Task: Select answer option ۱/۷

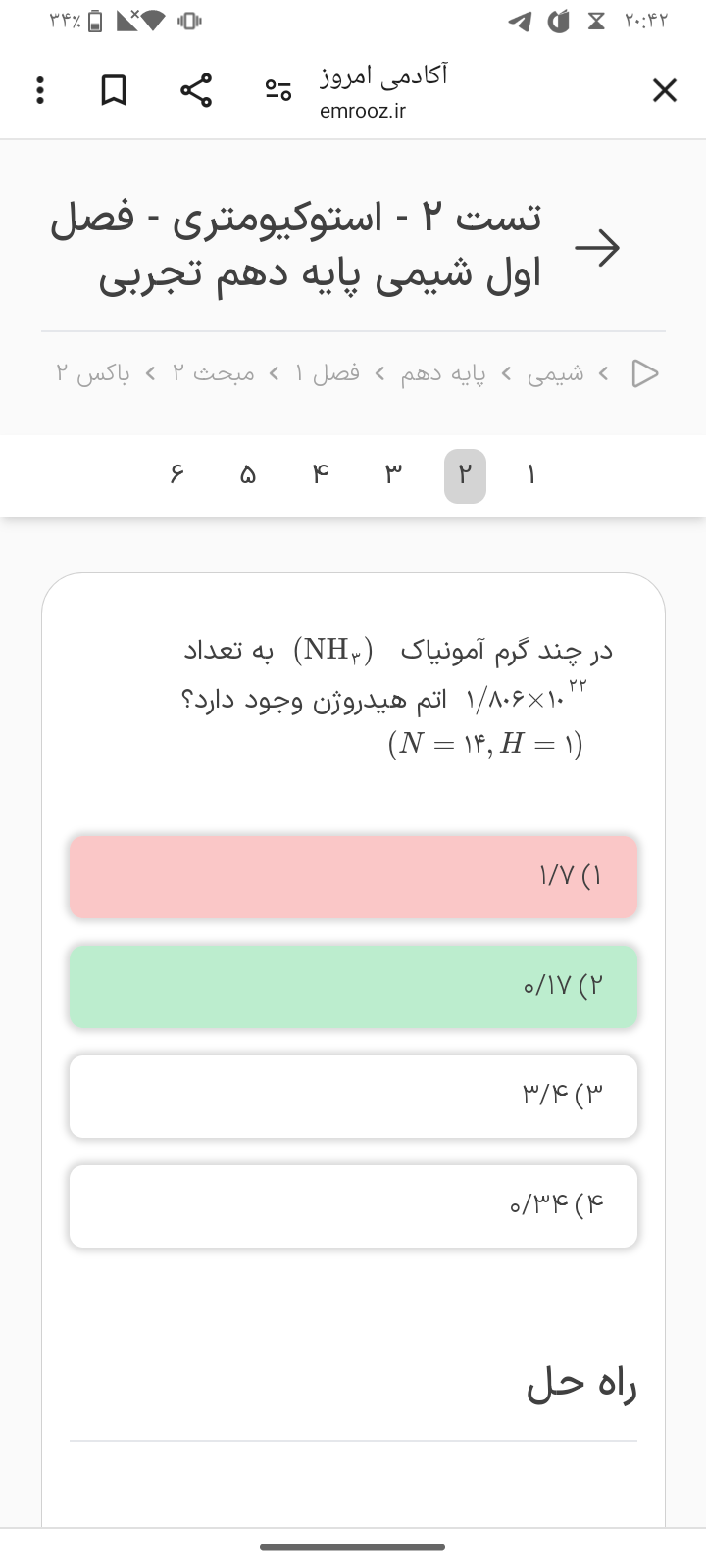Action: pos(353,876)
